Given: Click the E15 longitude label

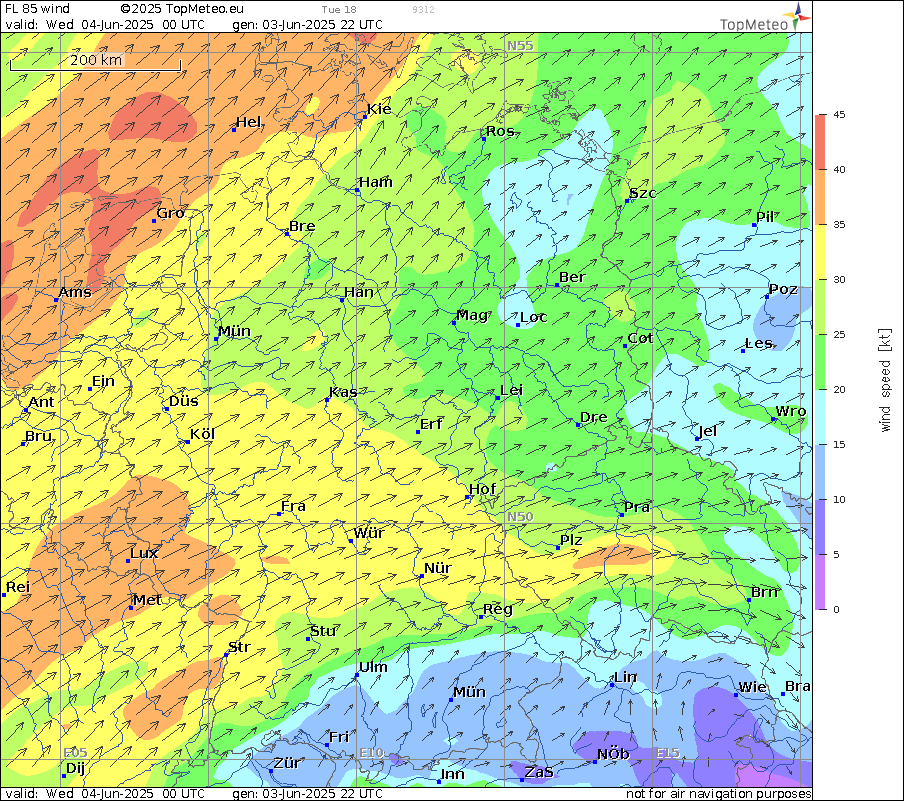Looking at the screenshot, I should (668, 753).
